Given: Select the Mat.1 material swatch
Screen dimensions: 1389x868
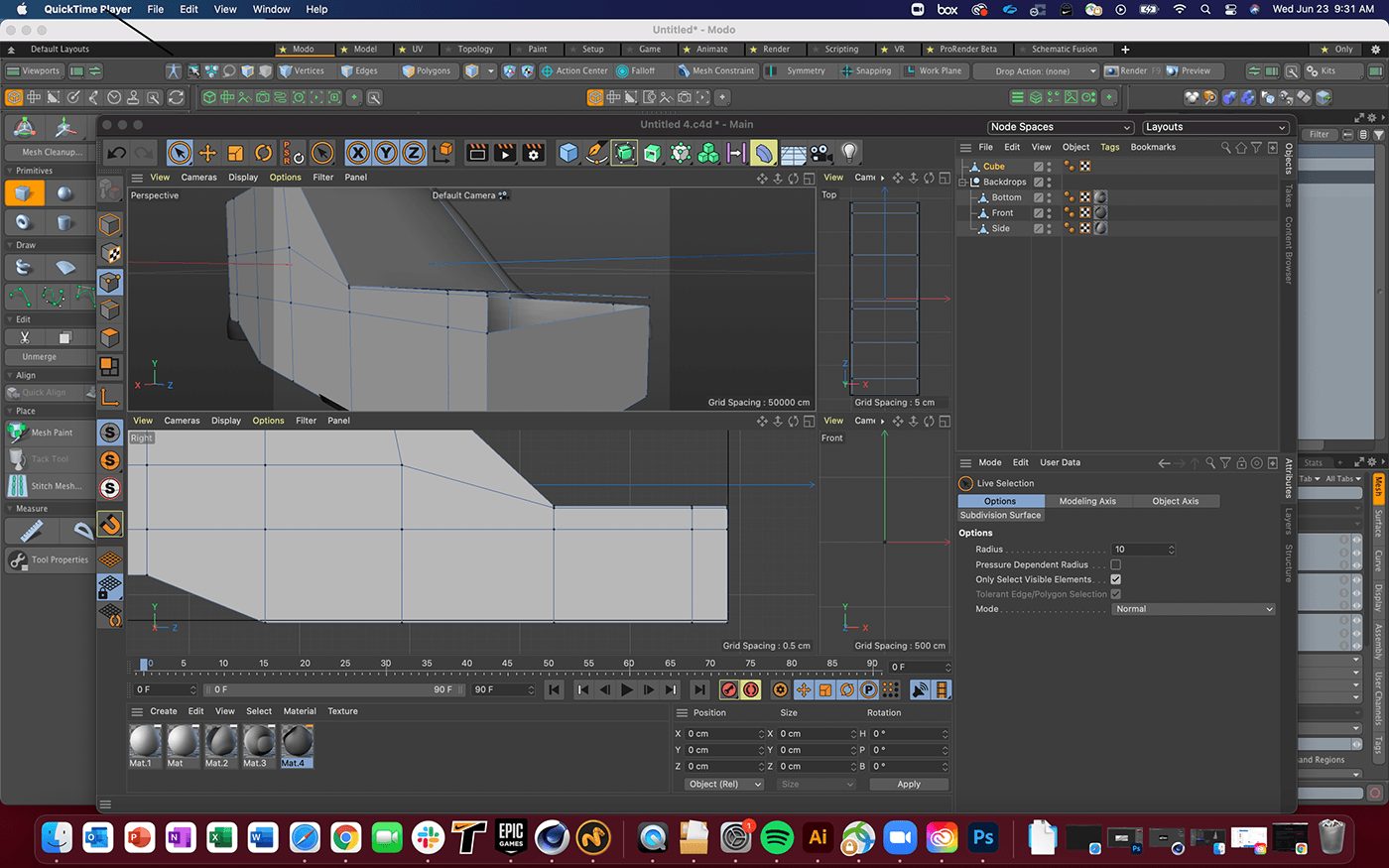Looking at the screenshot, I should [x=145, y=746].
